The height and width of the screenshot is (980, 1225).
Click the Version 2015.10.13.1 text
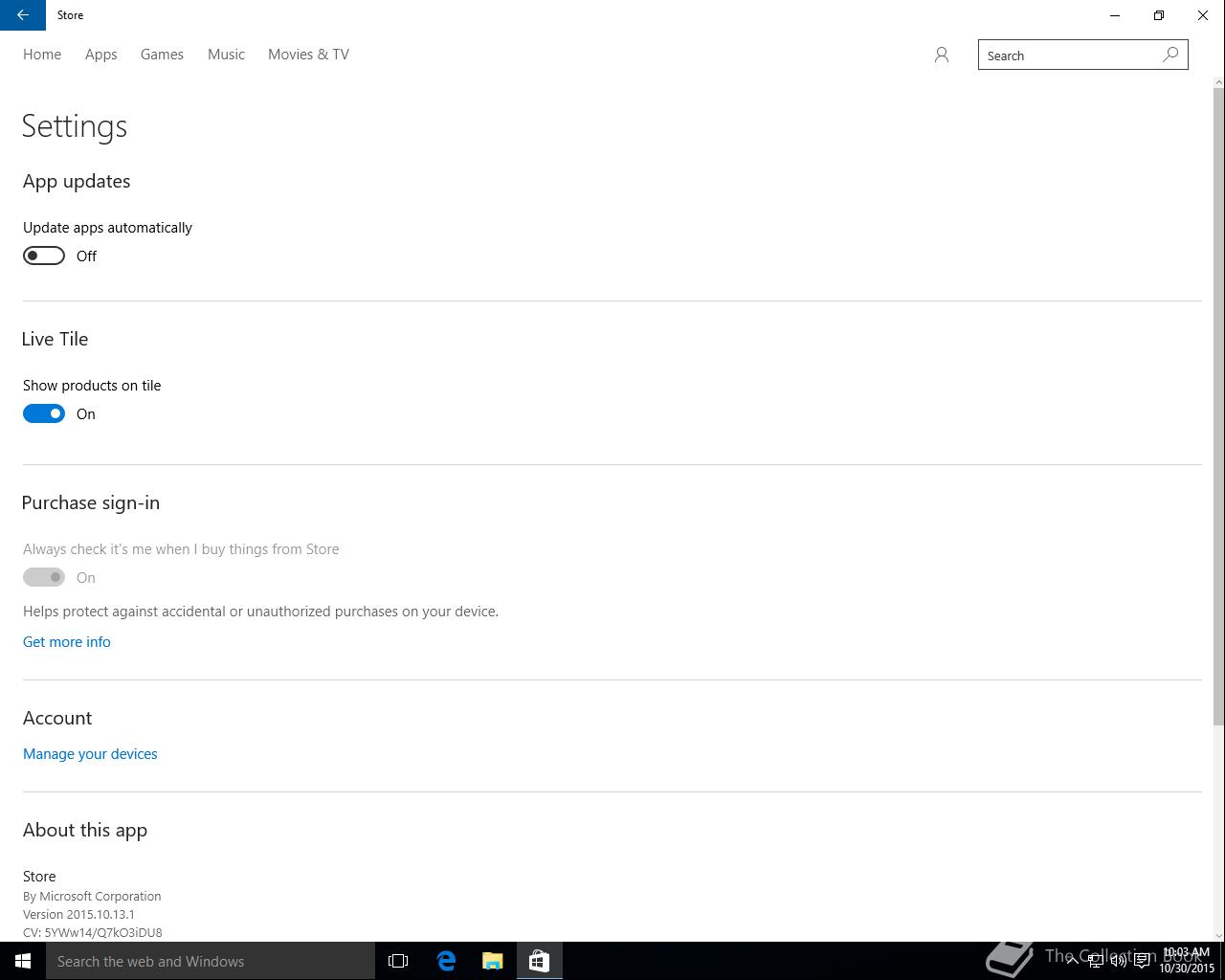pos(78,914)
